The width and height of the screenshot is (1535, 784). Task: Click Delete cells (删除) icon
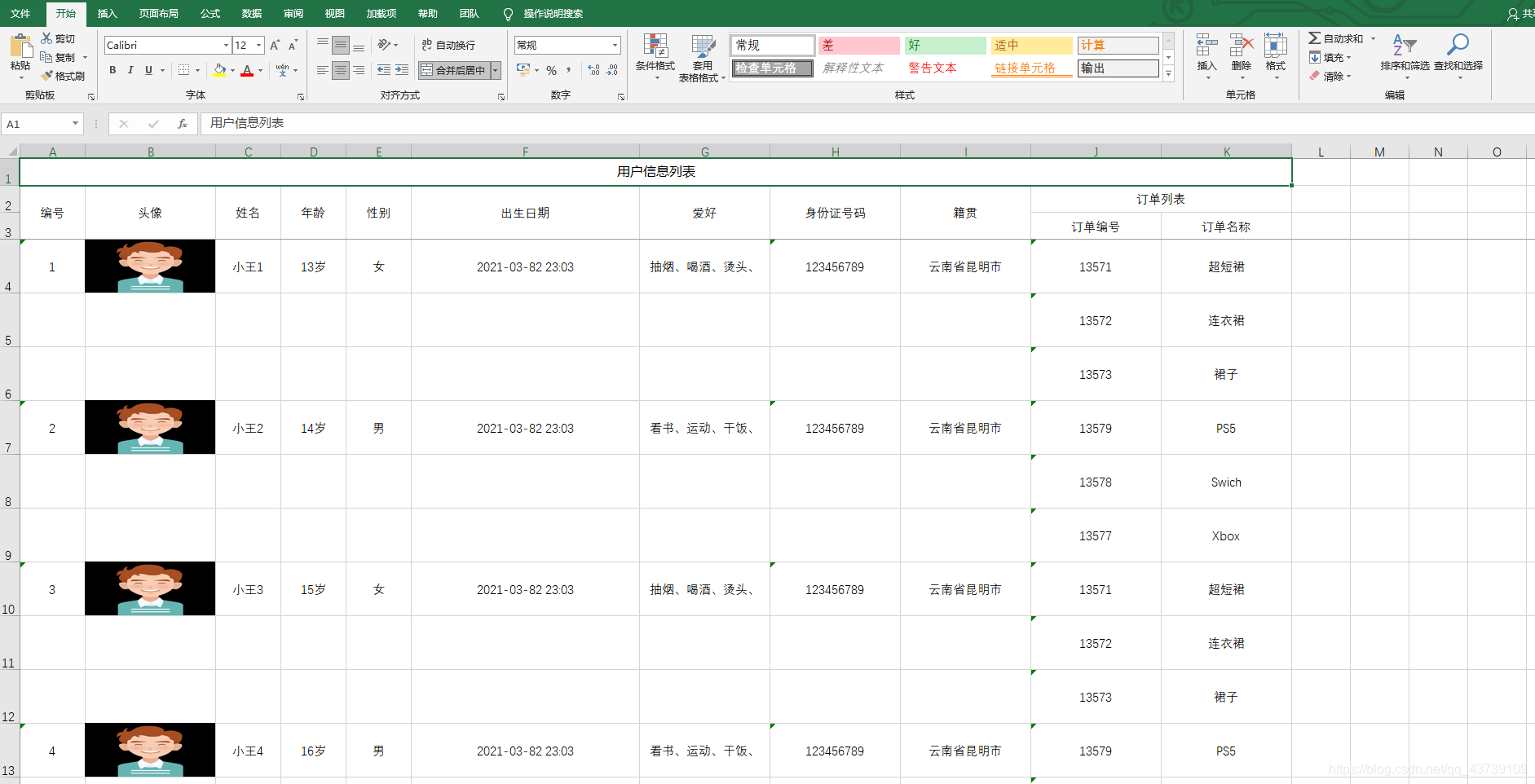tap(1242, 46)
